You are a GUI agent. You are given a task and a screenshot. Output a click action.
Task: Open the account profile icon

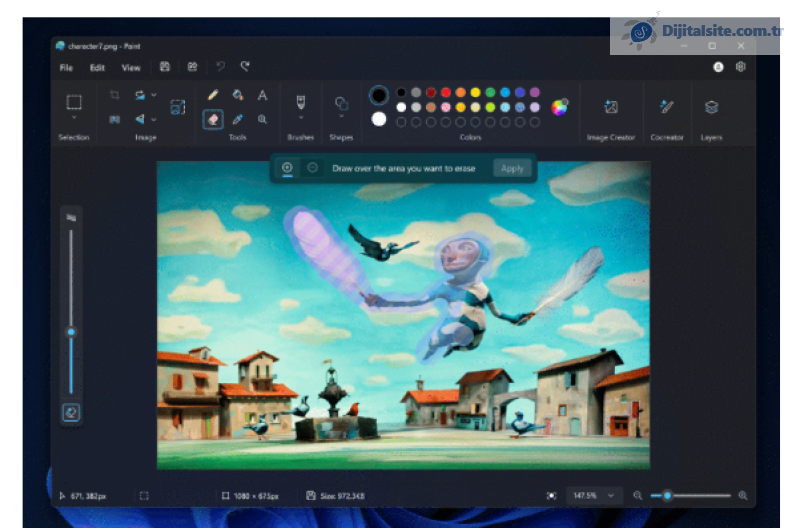pyautogui.click(x=718, y=67)
